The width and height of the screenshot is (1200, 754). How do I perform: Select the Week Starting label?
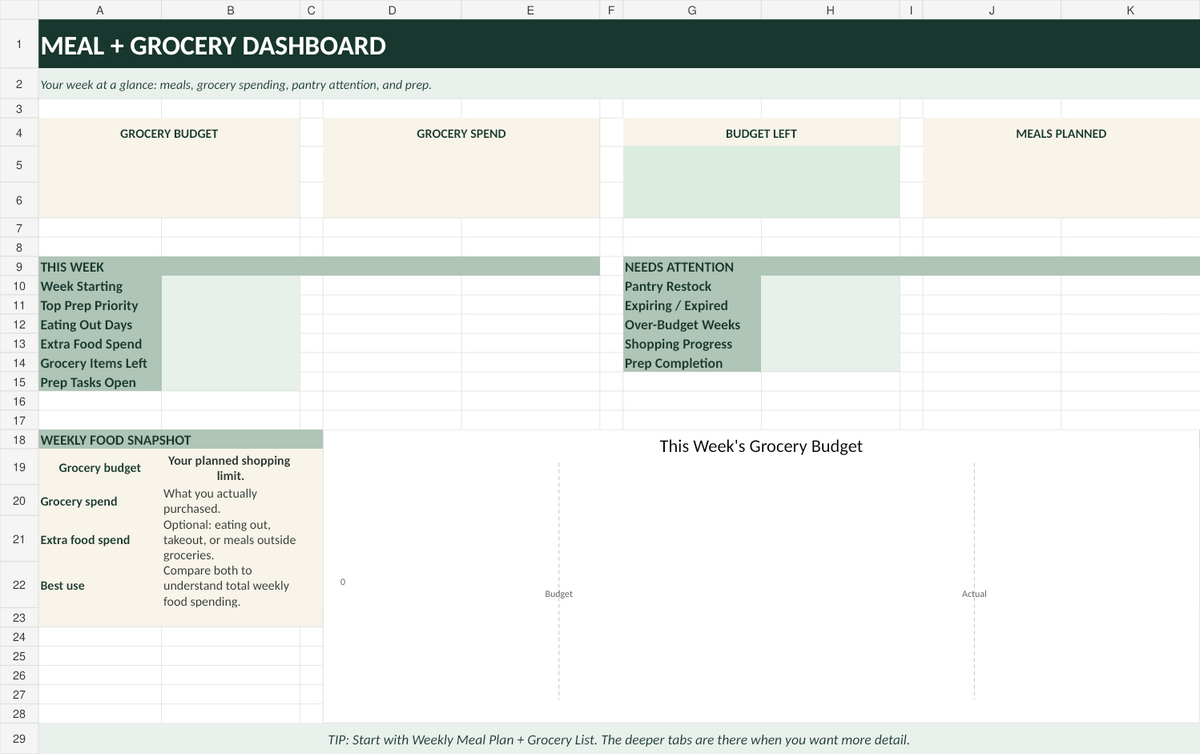click(100, 286)
